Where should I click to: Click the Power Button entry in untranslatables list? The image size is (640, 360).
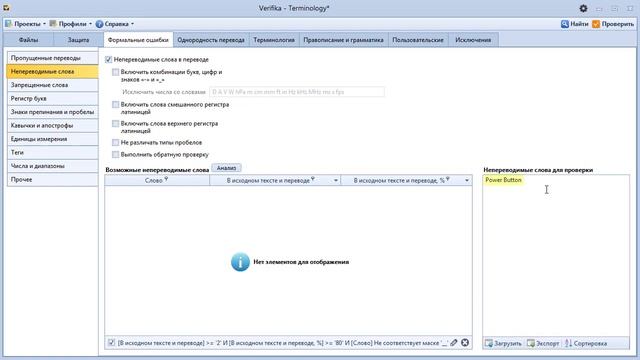click(503, 180)
